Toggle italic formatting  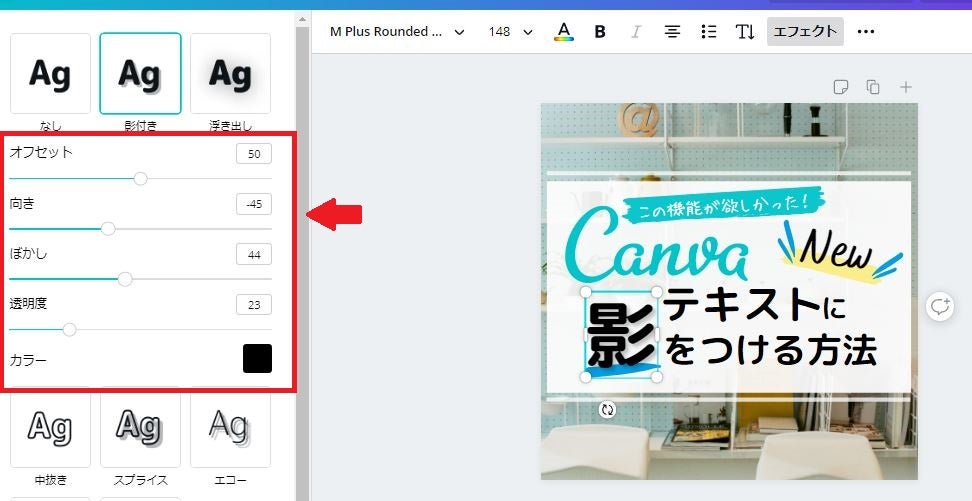coord(635,32)
